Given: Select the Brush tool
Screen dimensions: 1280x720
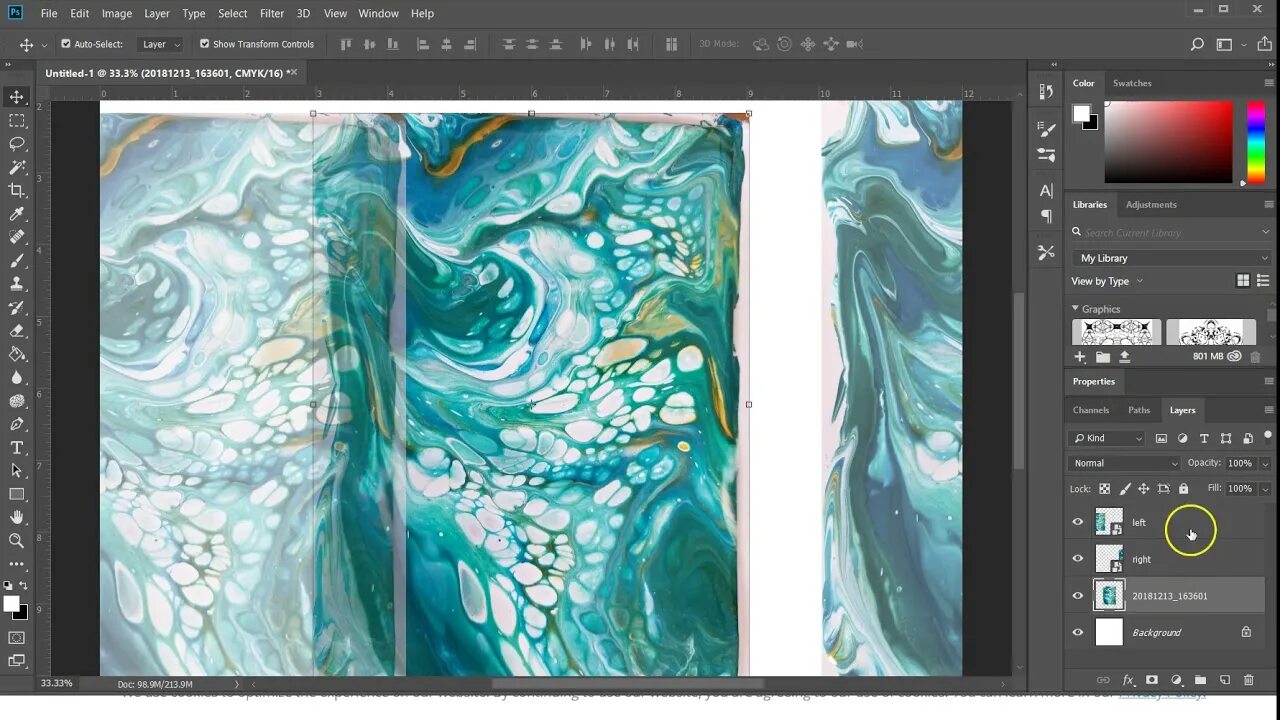Looking at the screenshot, I should (17, 260).
